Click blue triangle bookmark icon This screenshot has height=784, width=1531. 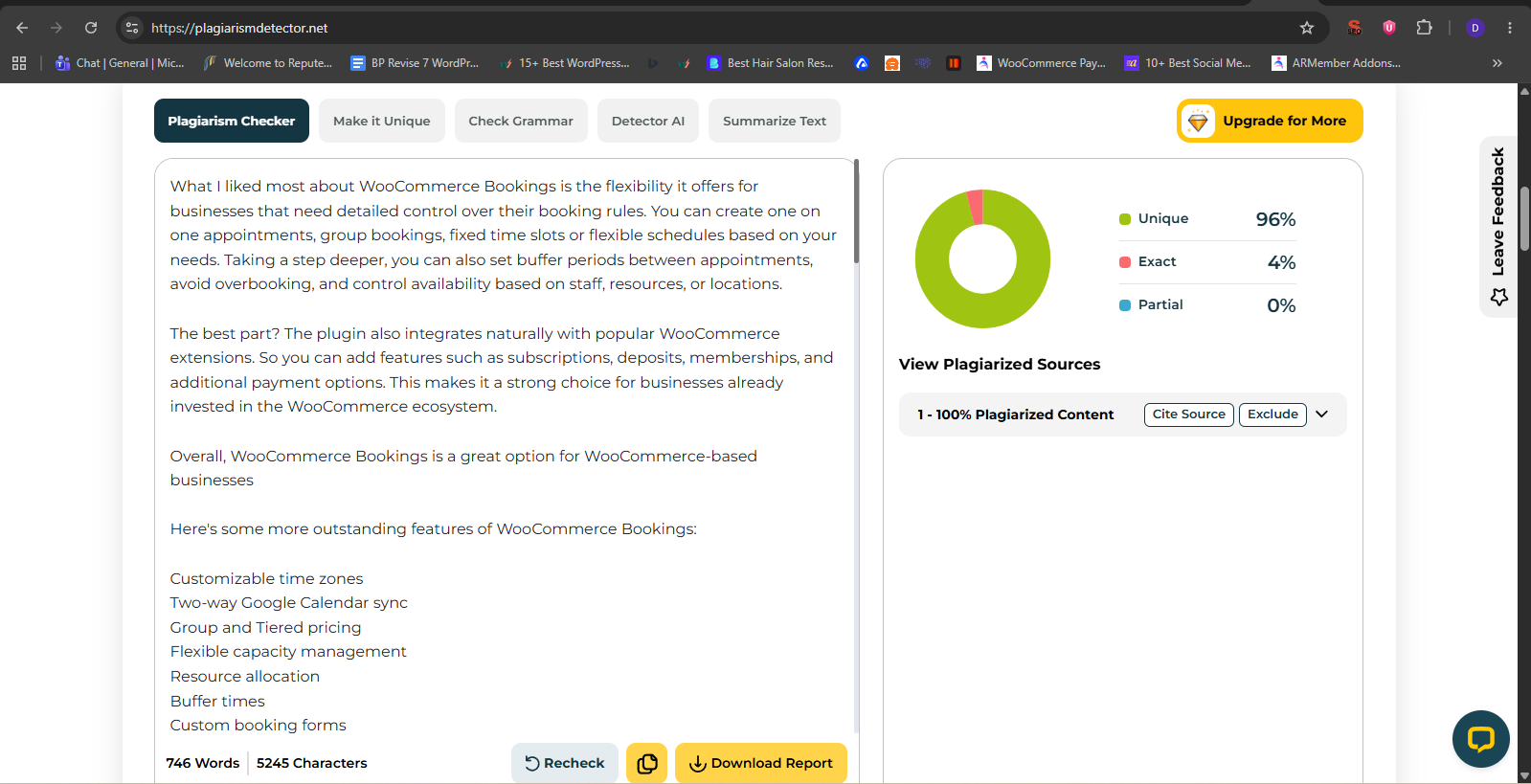coord(862,63)
